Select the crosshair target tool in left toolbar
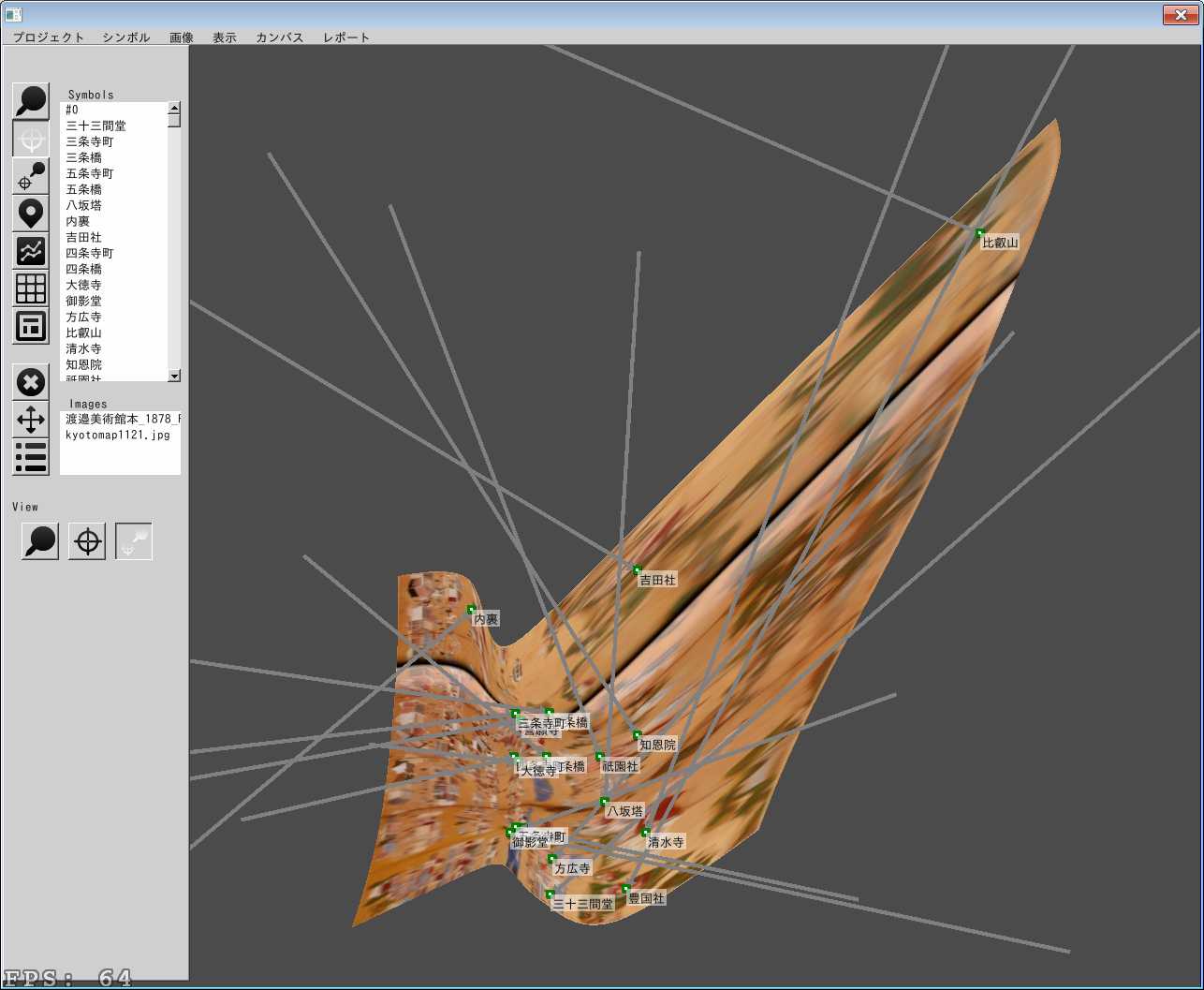This screenshot has height=990, width=1204. (31, 139)
